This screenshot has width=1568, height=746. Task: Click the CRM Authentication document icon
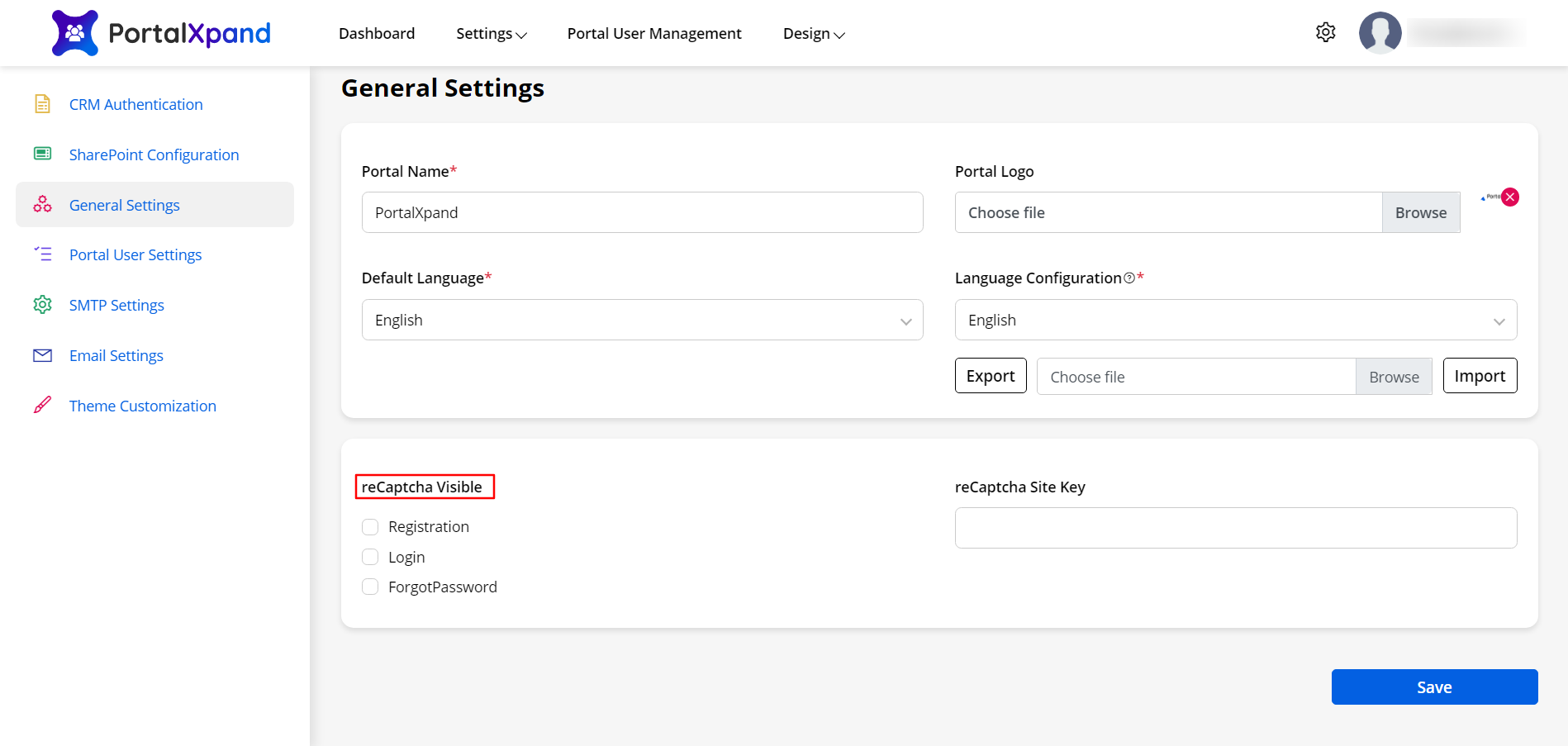[42, 104]
